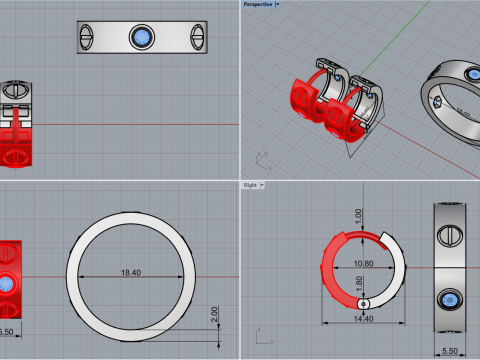Screen dimensions: 480x360
Task: Select the hinge pin of the hoop earring
Action: coord(363,304)
